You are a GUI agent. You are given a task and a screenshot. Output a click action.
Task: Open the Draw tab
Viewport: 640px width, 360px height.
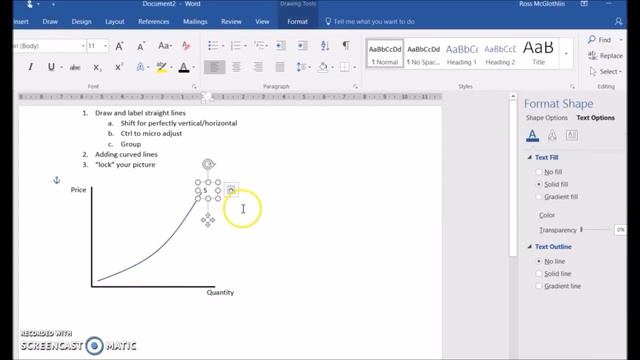50,22
